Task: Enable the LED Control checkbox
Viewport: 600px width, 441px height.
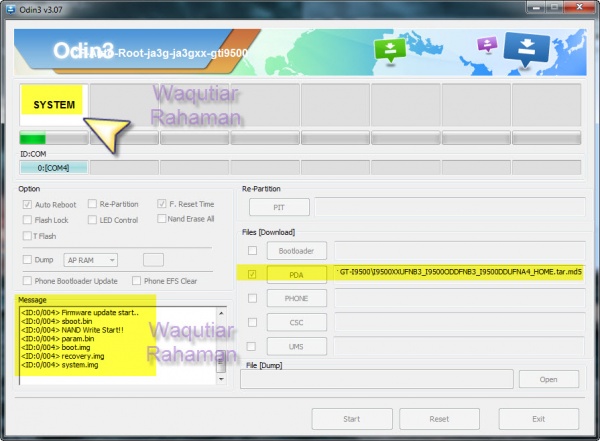Action: (x=92, y=220)
